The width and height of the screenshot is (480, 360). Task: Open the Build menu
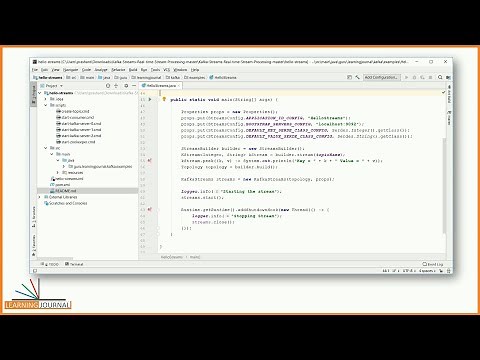pos(133,70)
